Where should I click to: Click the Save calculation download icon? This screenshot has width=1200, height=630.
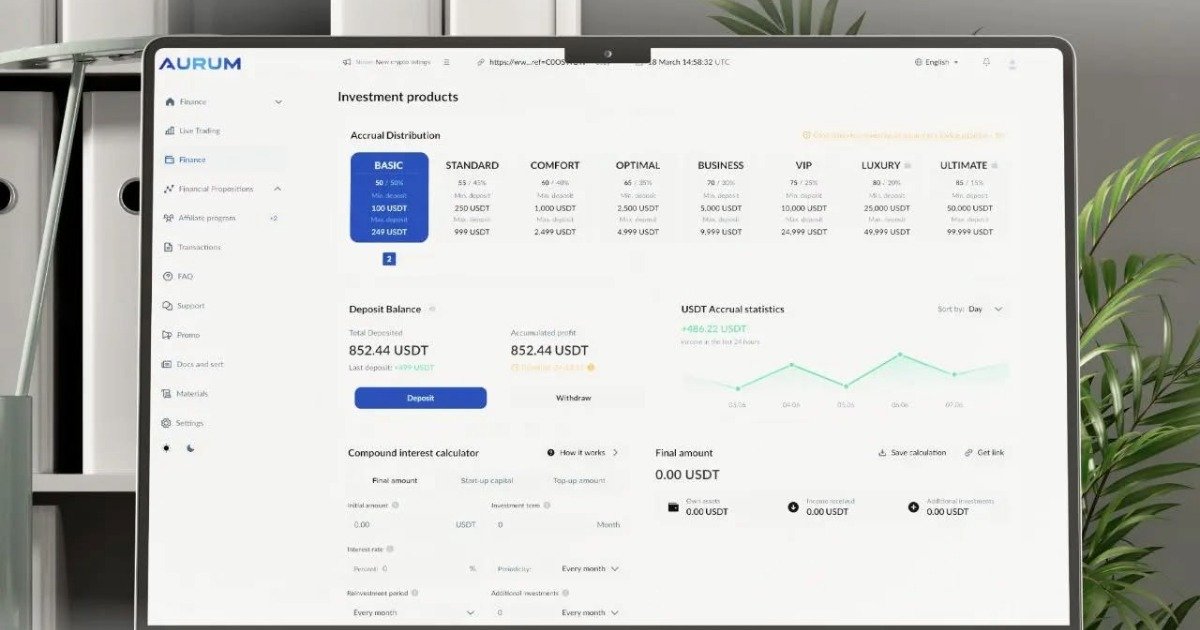(881, 452)
